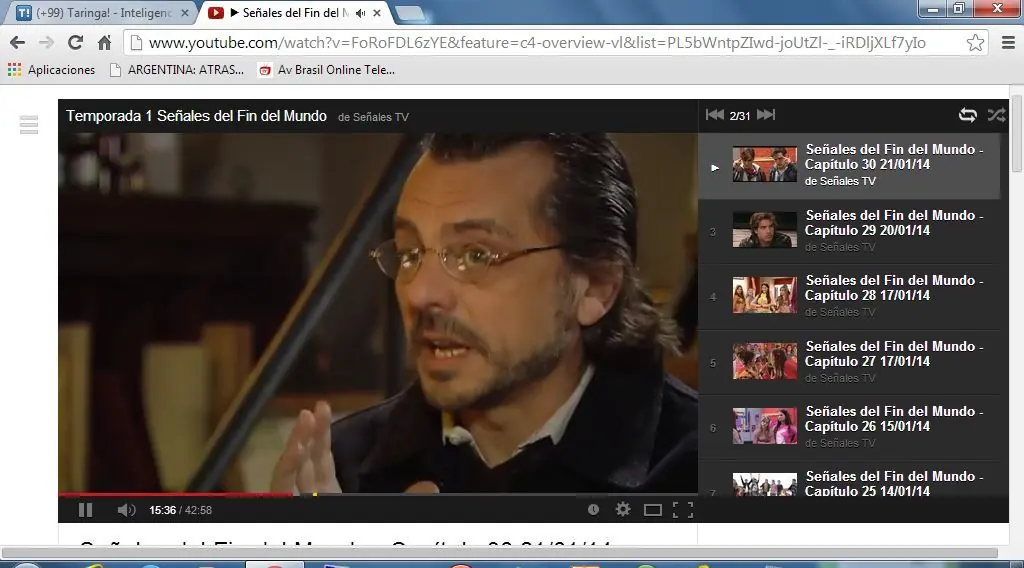The image size is (1024, 568).
Task: Skip to next video in playlist
Action: (766, 115)
